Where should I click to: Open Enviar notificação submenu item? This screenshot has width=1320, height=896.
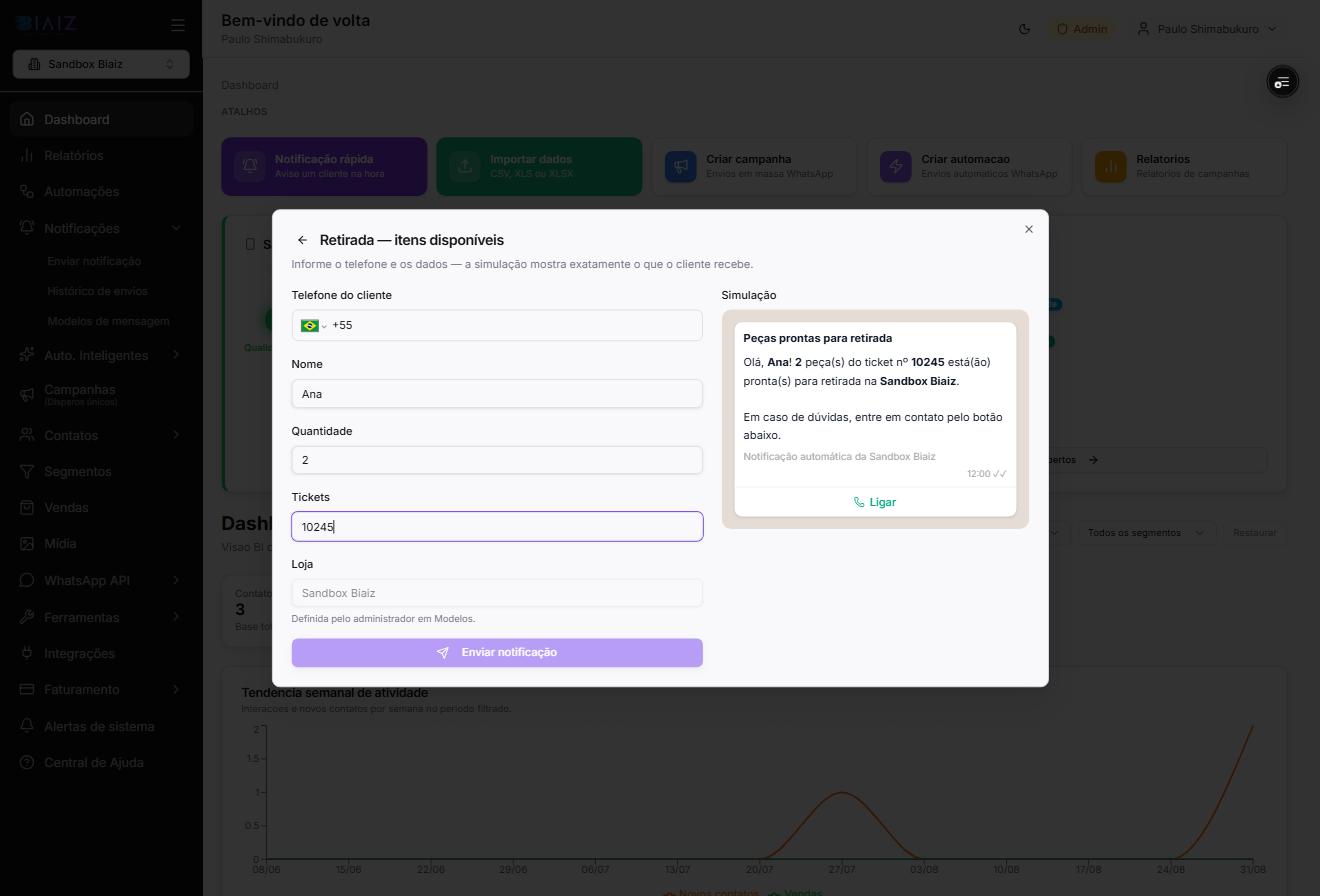94,261
